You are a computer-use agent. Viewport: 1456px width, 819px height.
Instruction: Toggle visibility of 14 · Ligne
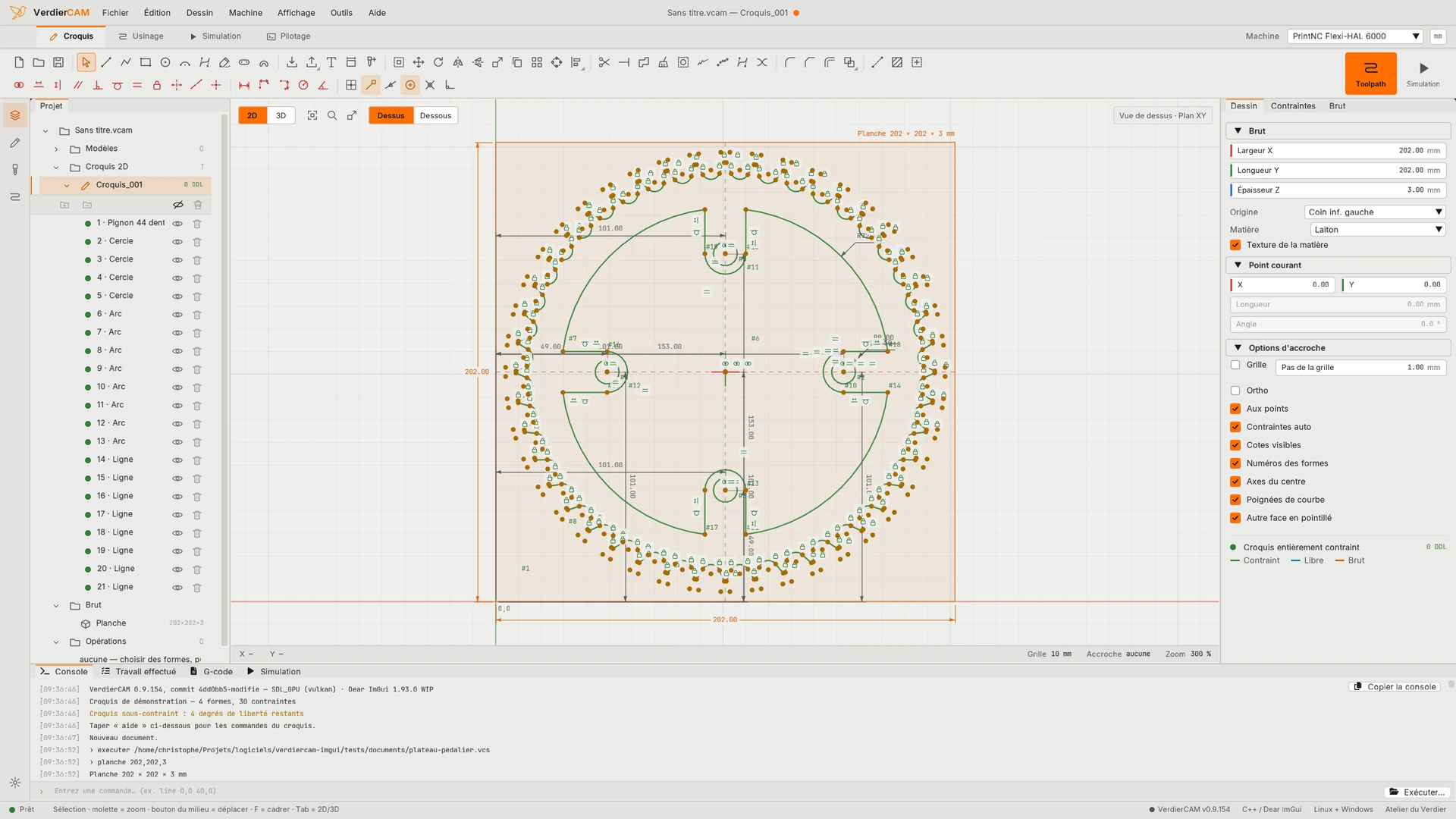pos(177,460)
